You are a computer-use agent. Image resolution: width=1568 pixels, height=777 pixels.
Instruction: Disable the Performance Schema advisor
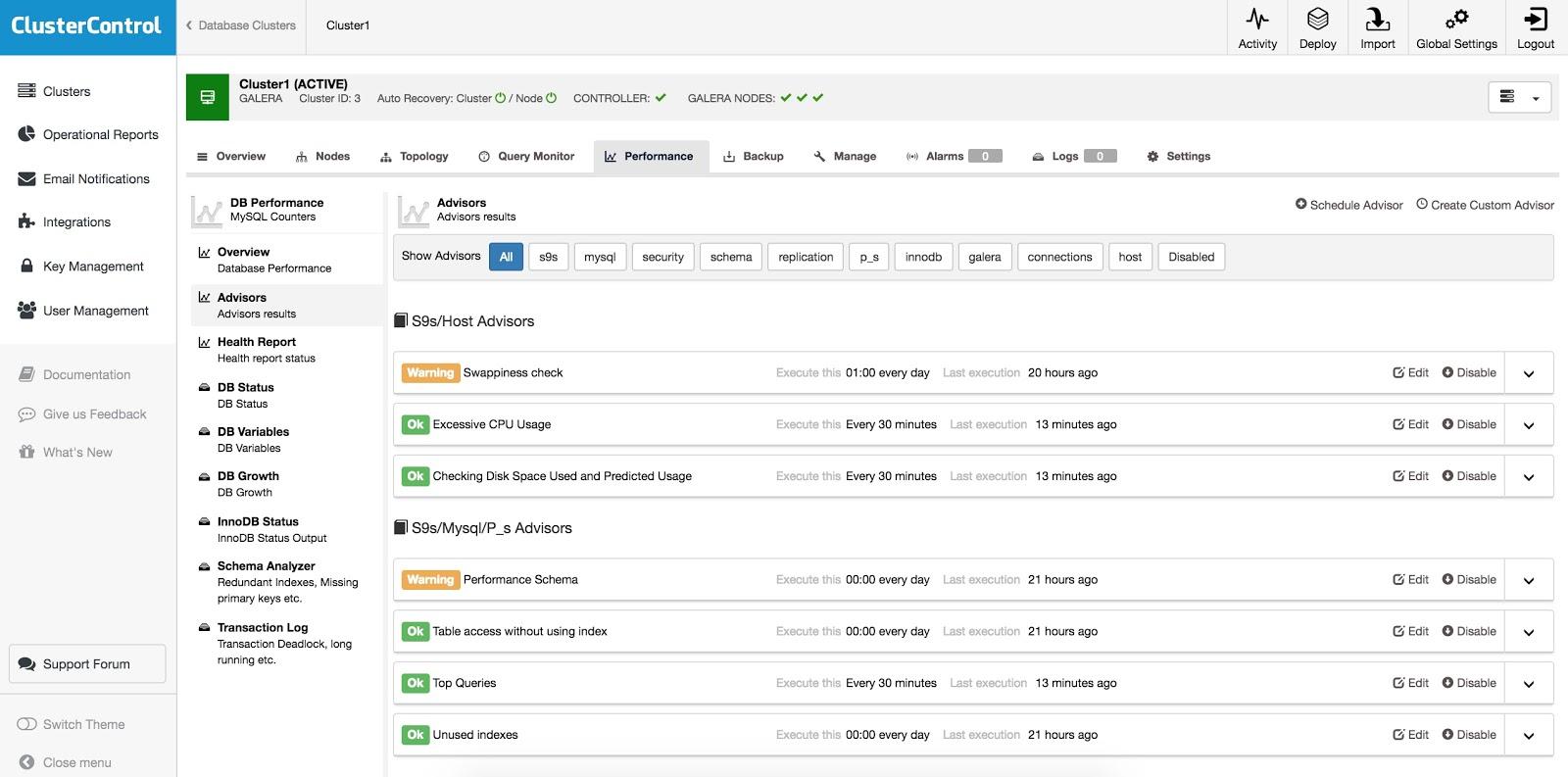point(1468,579)
